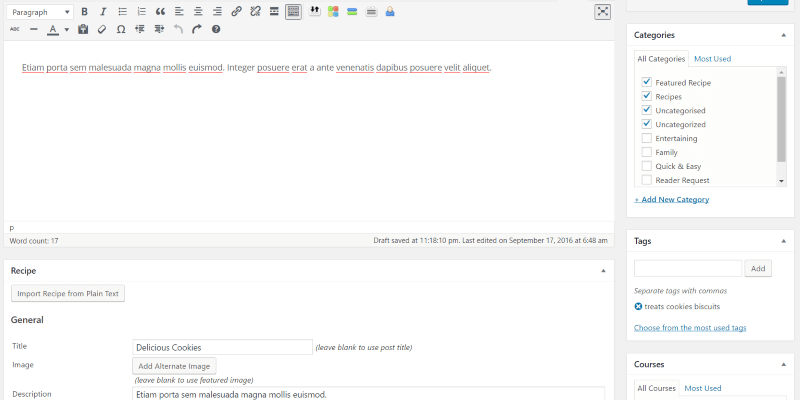Switch to Most Used courses tab
The height and width of the screenshot is (400, 800).
703,388
